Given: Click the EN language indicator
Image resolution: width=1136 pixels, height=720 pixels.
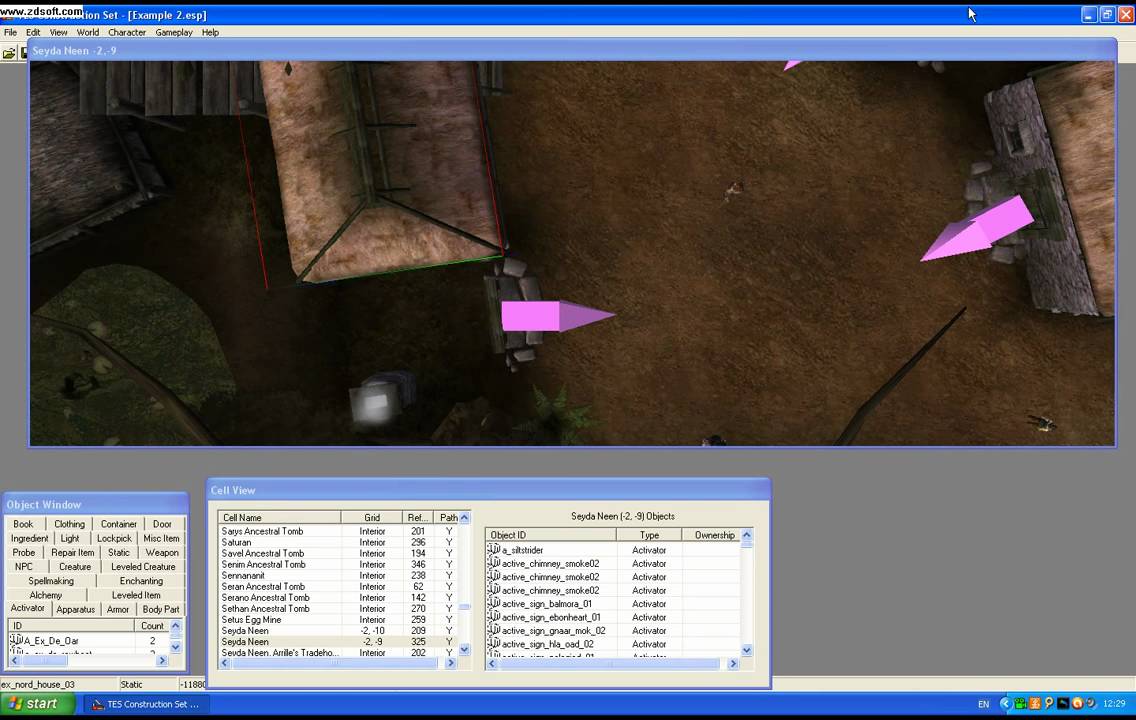Looking at the screenshot, I should [983, 704].
